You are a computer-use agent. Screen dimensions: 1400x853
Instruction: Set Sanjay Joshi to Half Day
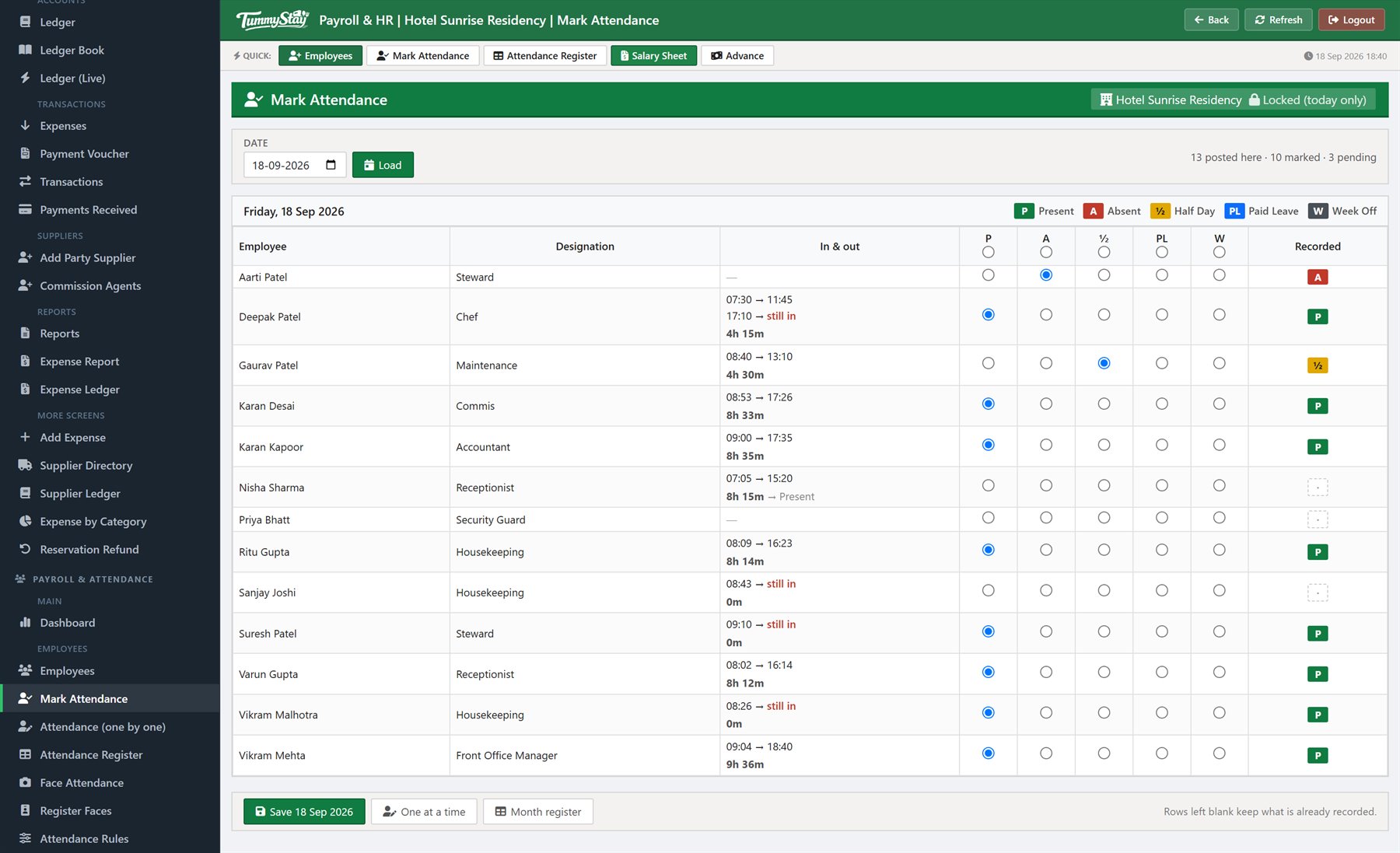coord(1104,591)
